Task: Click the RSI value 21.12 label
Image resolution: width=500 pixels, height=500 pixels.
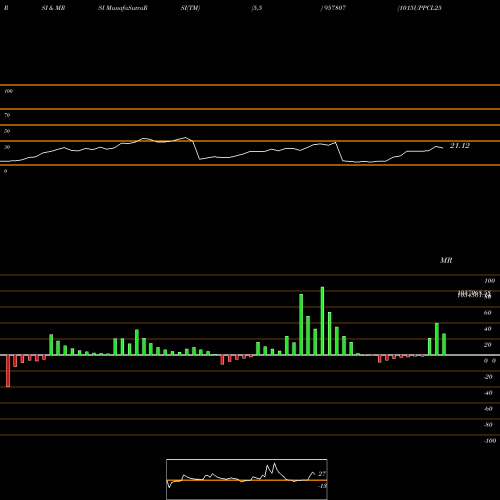Action: pyautogui.click(x=460, y=146)
